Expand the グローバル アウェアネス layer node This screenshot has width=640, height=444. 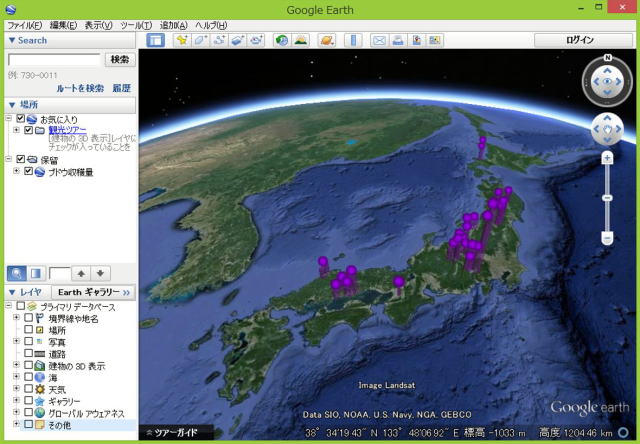[x=16, y=412]
